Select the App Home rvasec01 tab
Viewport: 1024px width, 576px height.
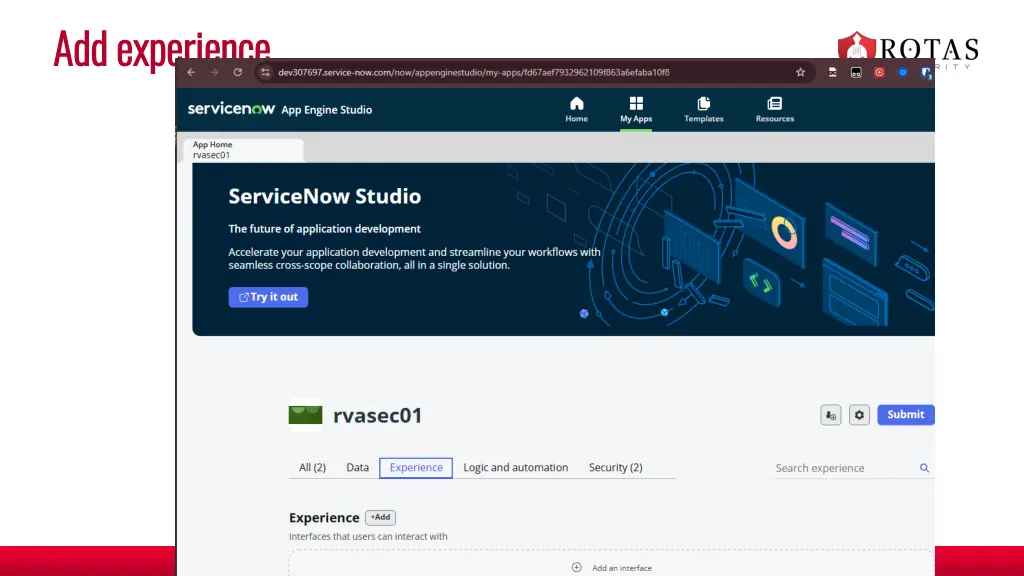pos(244,150)
